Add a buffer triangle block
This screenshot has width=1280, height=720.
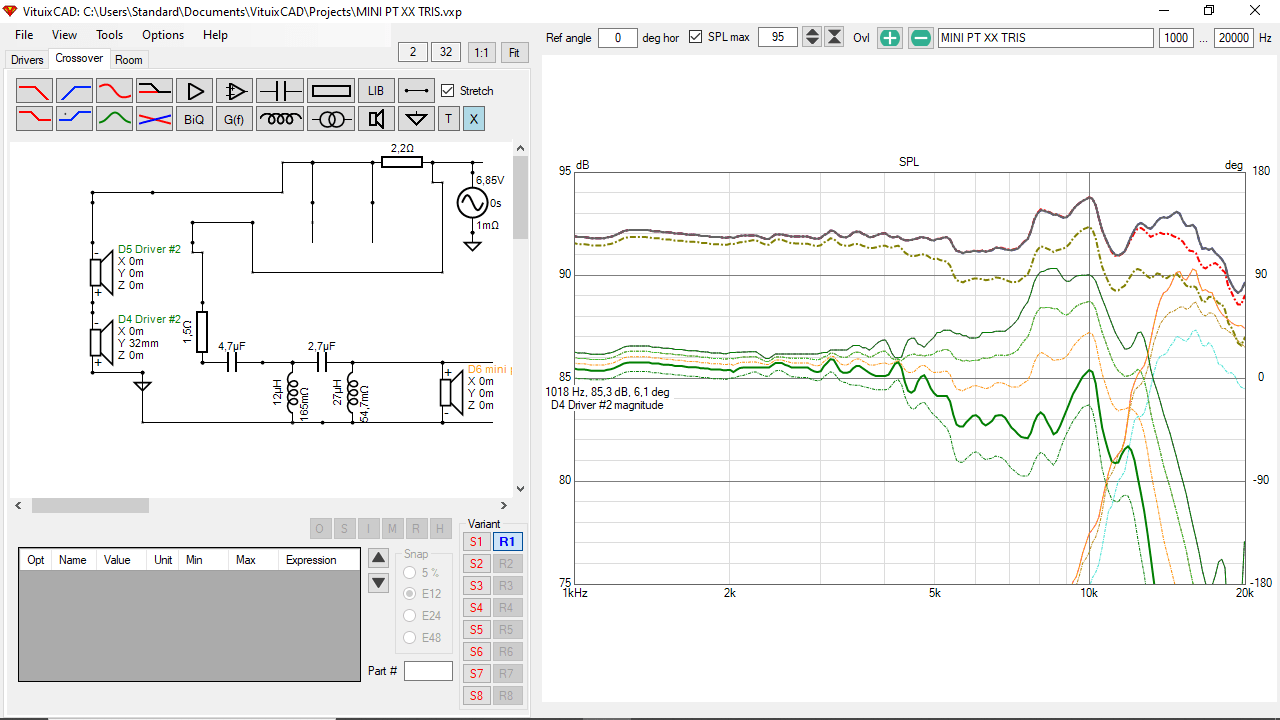195,91
